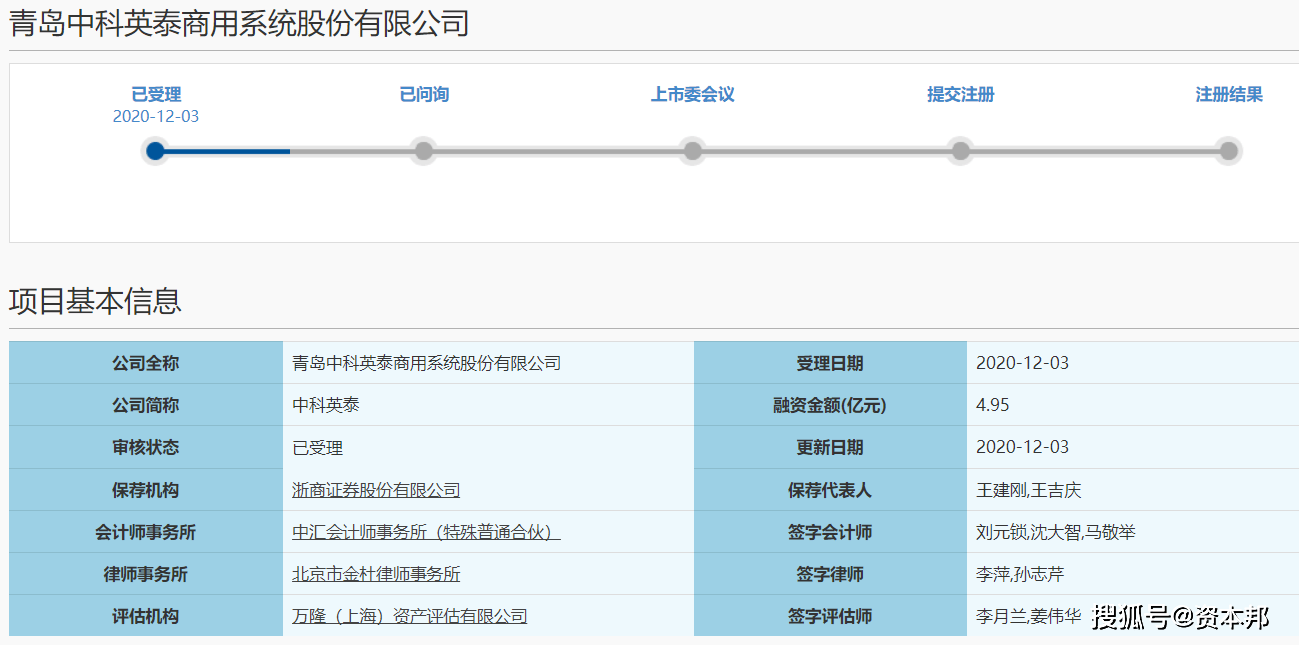Select the 上市委会议 timeline dot
This screenshot has width=1299, height=645.
coord(692,151)
